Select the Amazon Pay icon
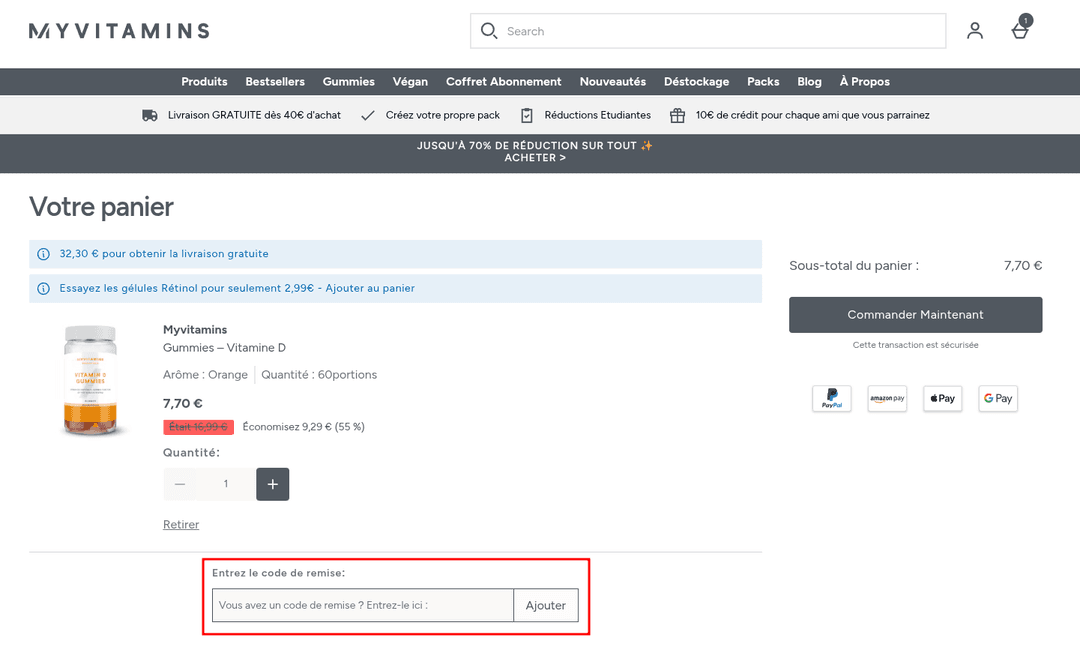1080x647 pixels. tap(887, 398)
